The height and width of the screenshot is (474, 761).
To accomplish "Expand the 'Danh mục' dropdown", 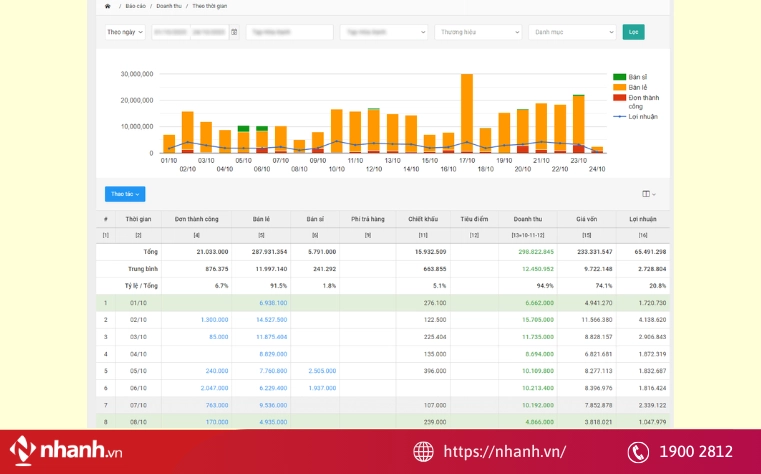I will point(572,32).
